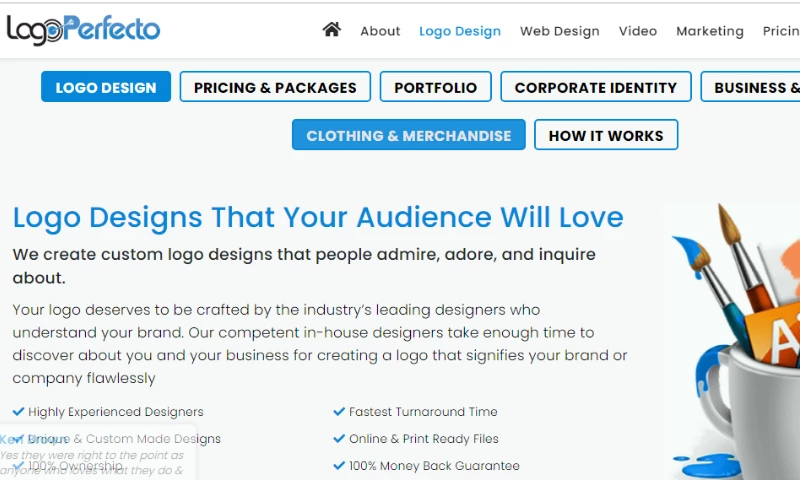Select the LOGO DESIGN tab button
The image size is (800, 480).
pyautogui.click(x=106, y=87)
